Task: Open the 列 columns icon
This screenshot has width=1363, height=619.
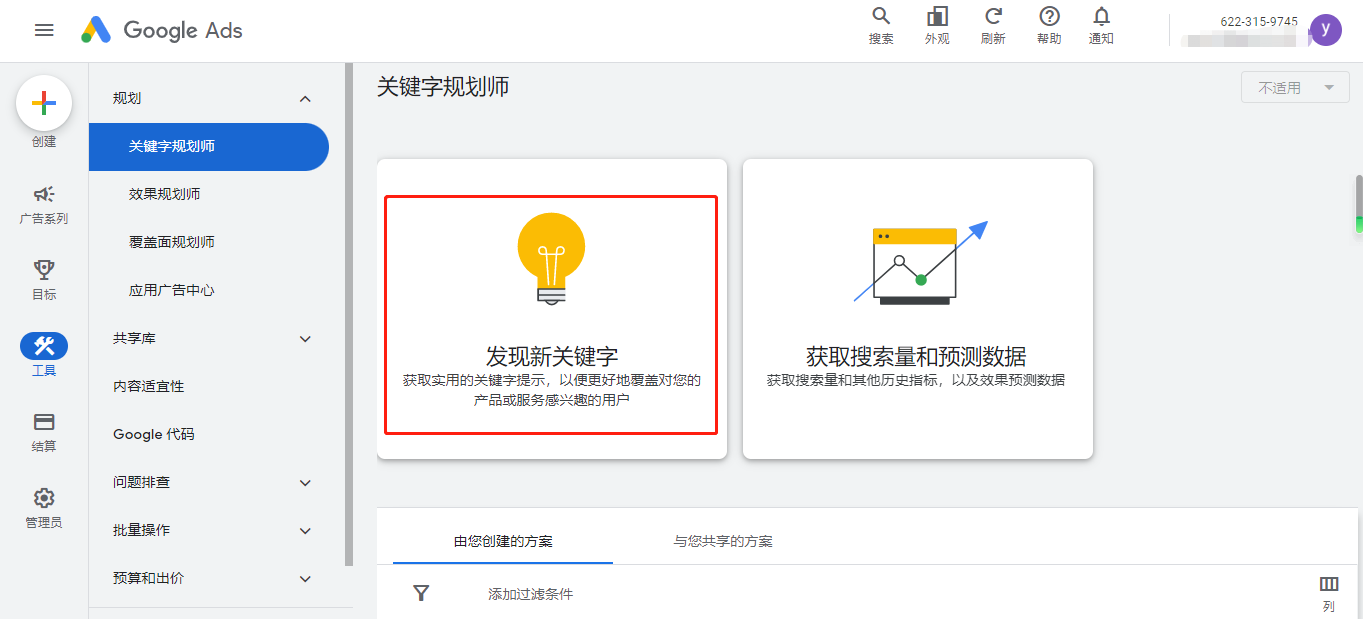Action: 1329,584
